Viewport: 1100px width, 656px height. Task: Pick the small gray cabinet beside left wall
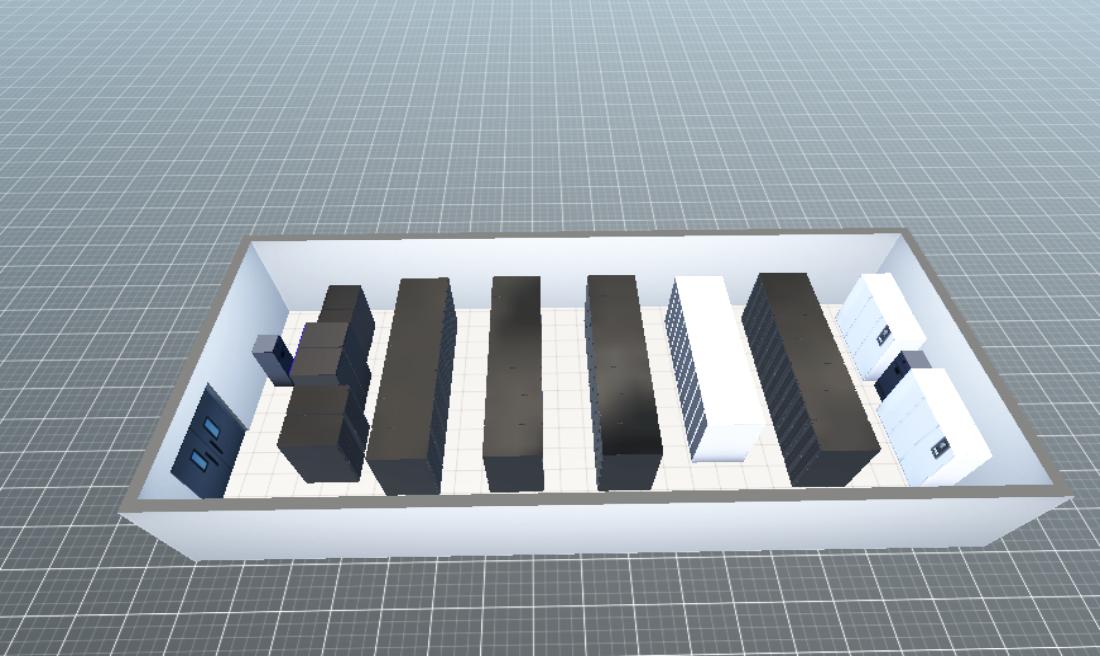coord(270,358)
